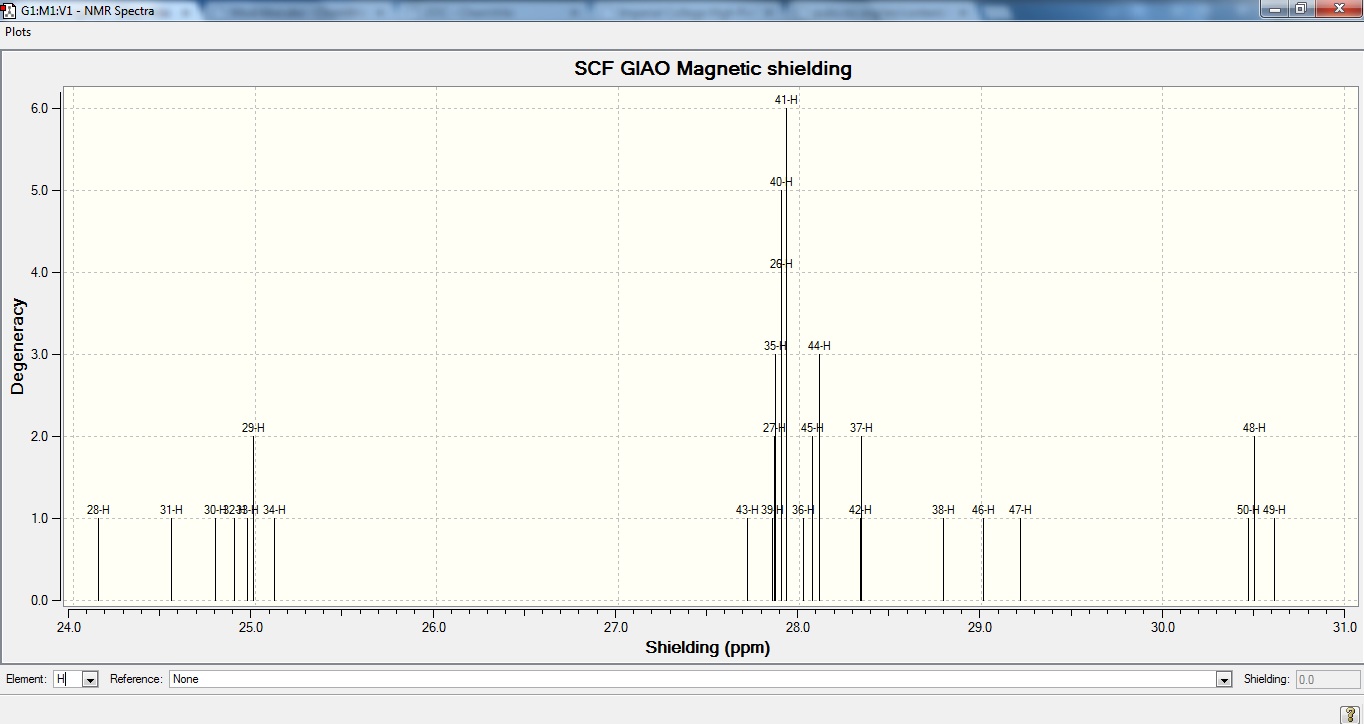This screenshot has width=1364, height=724.
Task: Pick the 34-H peak label
Action: [274, 510]
